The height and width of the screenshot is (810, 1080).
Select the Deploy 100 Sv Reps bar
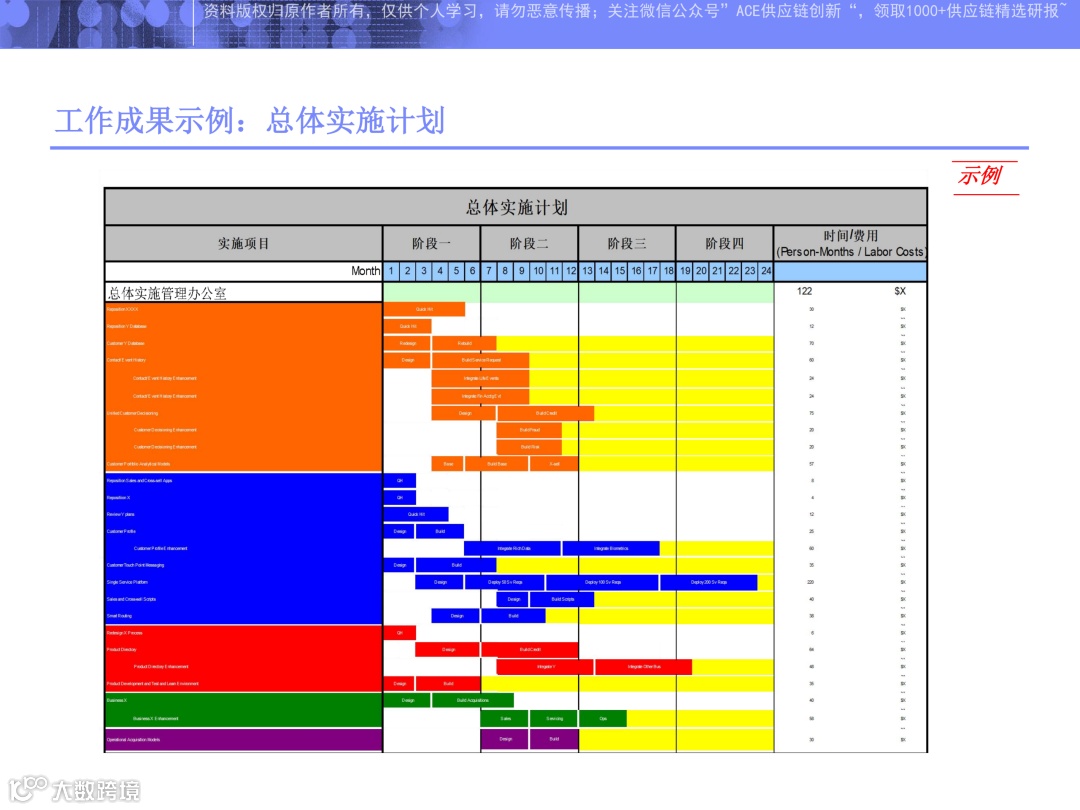tap(603, 582)
